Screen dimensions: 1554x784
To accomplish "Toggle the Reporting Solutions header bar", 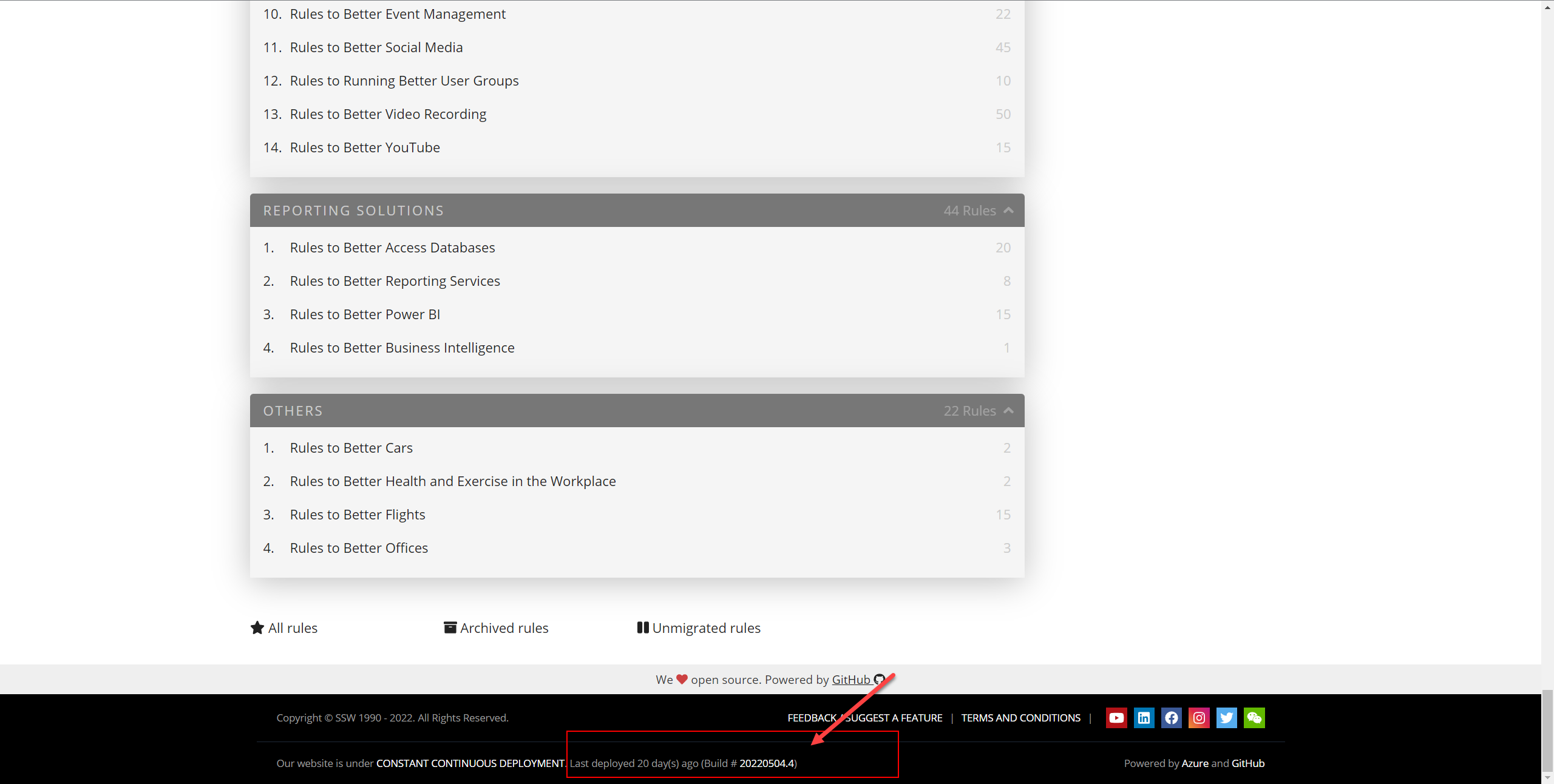I will coord(607,210).
